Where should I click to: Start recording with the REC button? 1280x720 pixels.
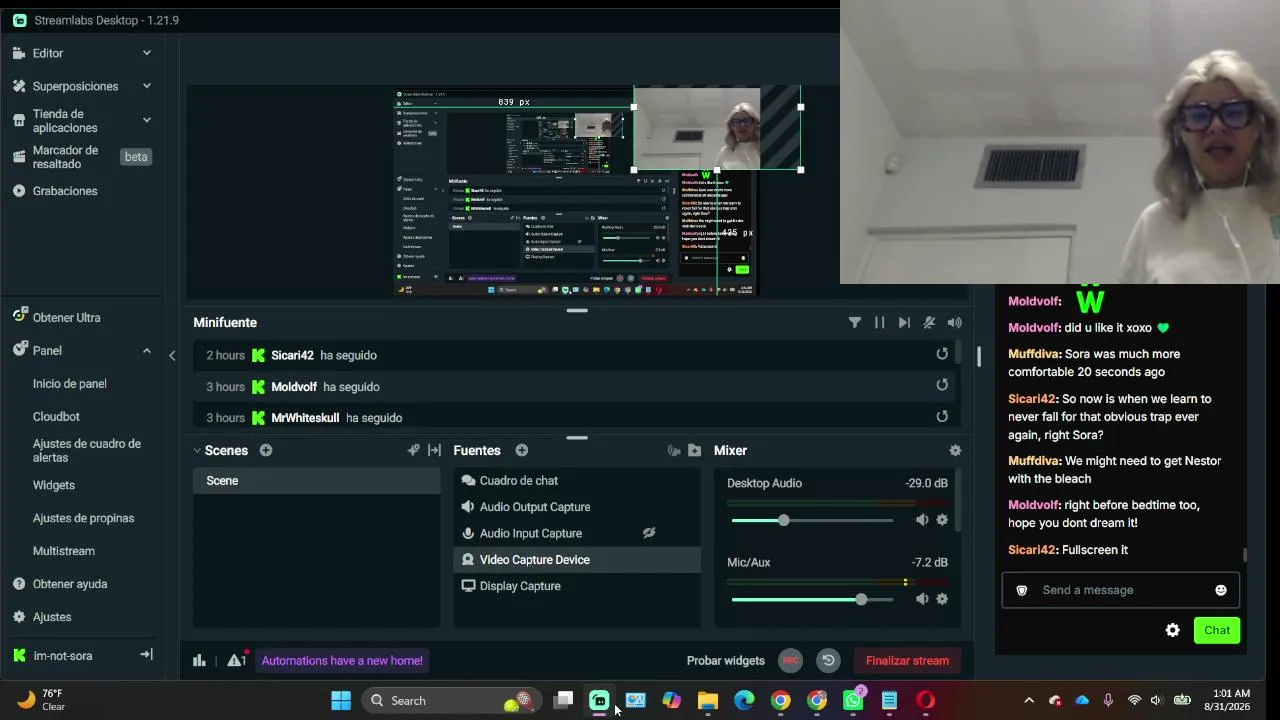pyautogui.click(x=790, y=660)
